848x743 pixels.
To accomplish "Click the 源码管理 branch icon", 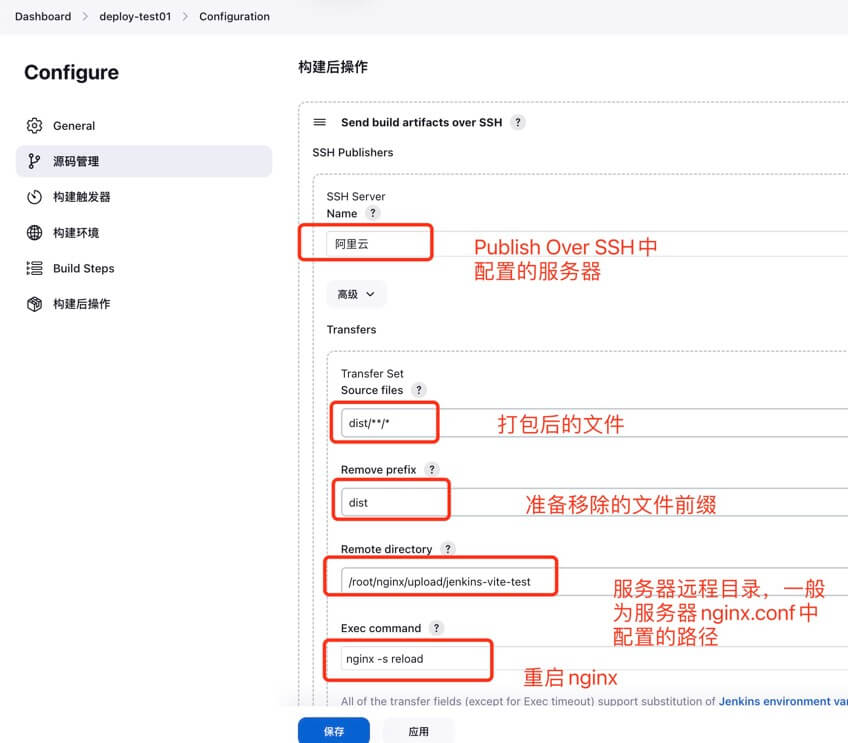I will 35,161.
